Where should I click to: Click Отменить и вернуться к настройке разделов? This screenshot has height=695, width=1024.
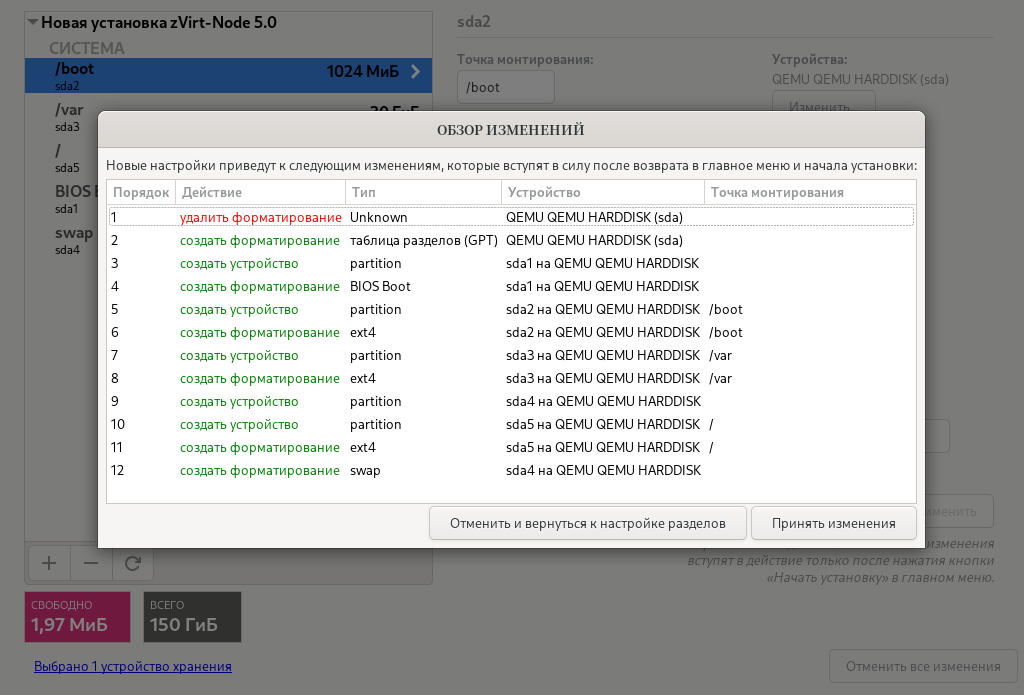(587, 523)
